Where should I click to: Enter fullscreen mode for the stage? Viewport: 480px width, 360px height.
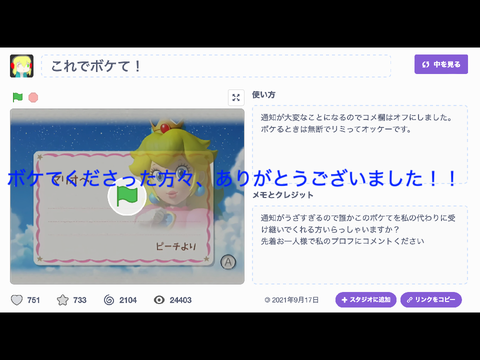coord(236,97)
